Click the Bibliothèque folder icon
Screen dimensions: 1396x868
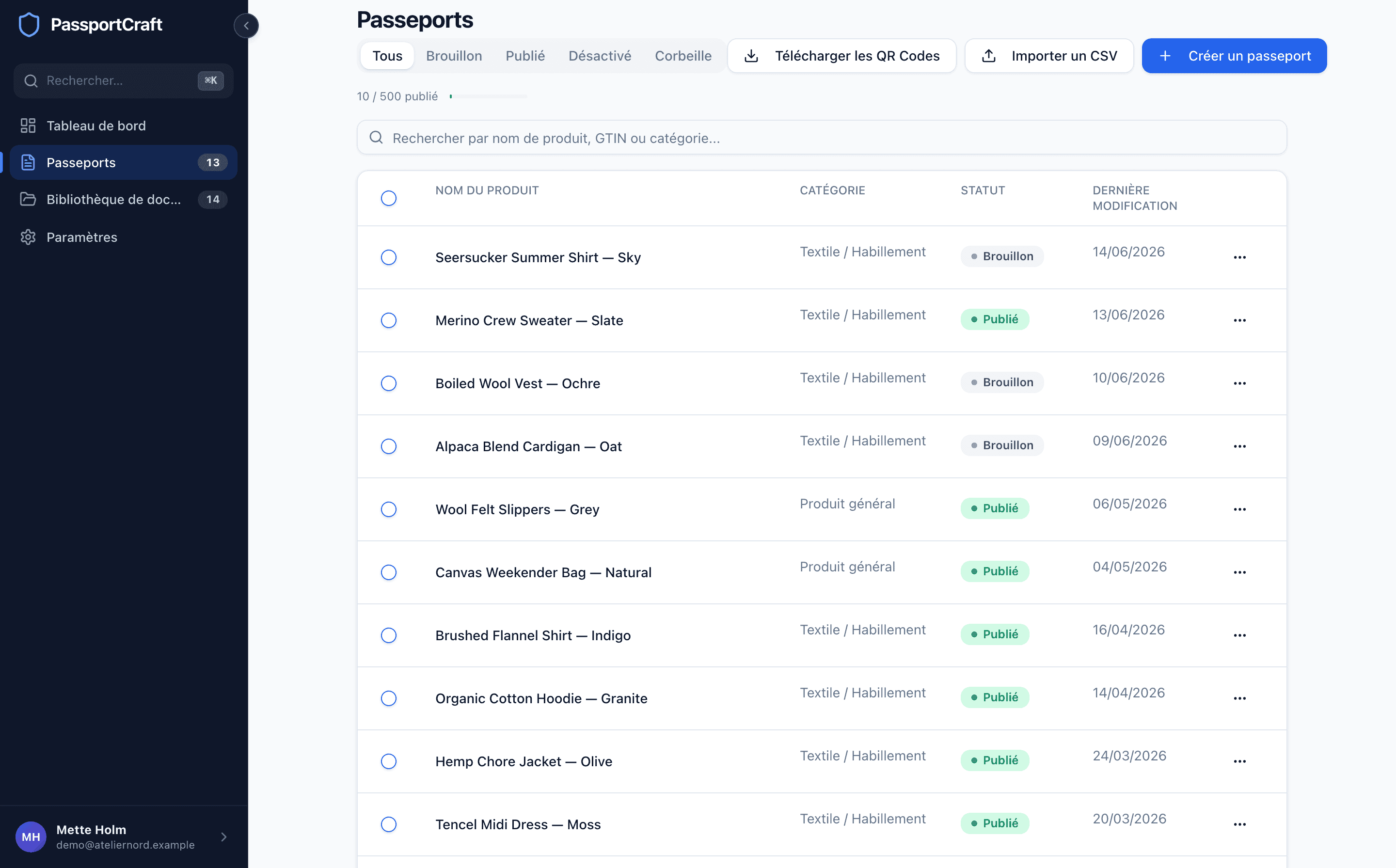tap(28, 199)
